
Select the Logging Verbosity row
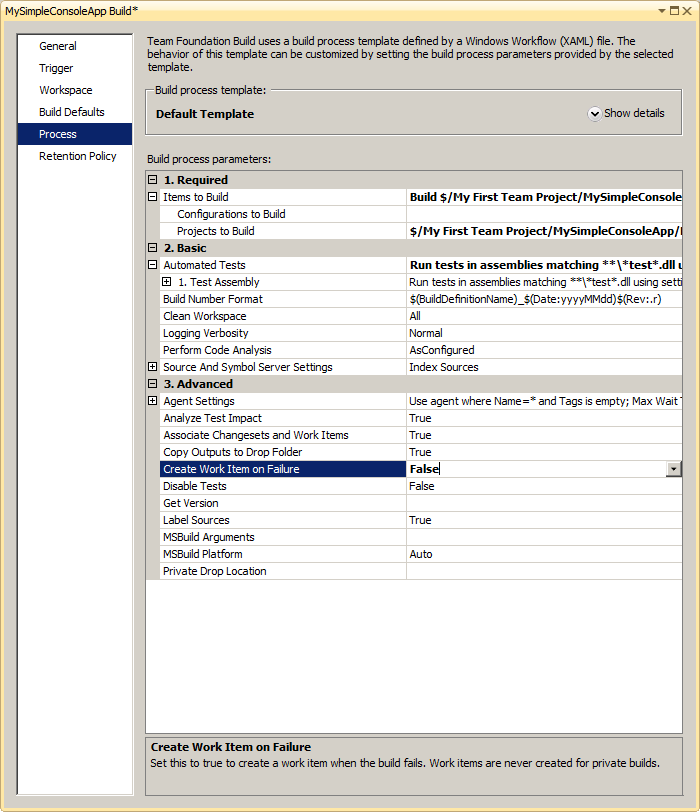(x=283, y=333)
